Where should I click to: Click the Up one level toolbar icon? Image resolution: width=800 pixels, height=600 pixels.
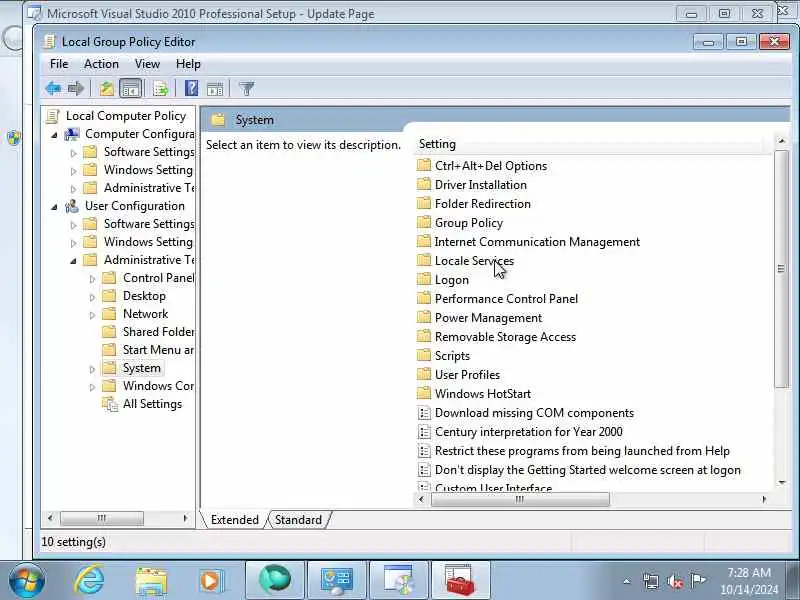(107, 89)
